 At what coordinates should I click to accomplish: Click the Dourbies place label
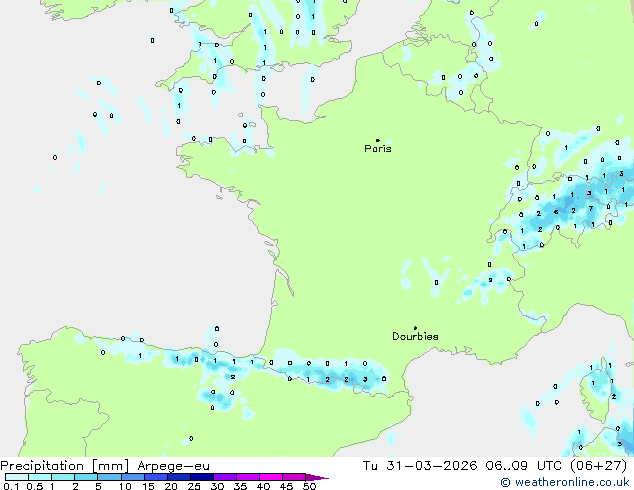point(415,337)
